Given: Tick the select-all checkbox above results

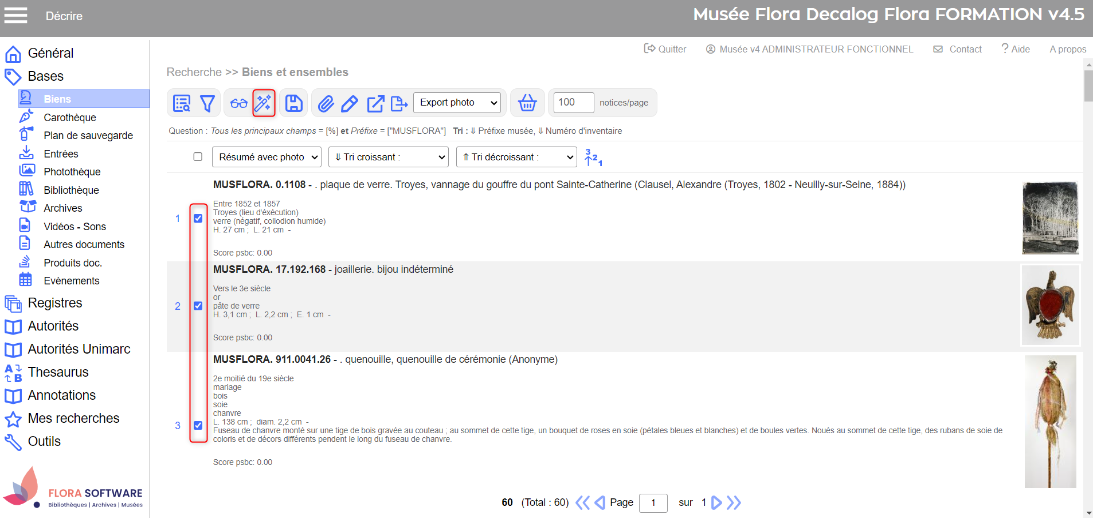Looking at the screenshot, I should tap(198, 157).
